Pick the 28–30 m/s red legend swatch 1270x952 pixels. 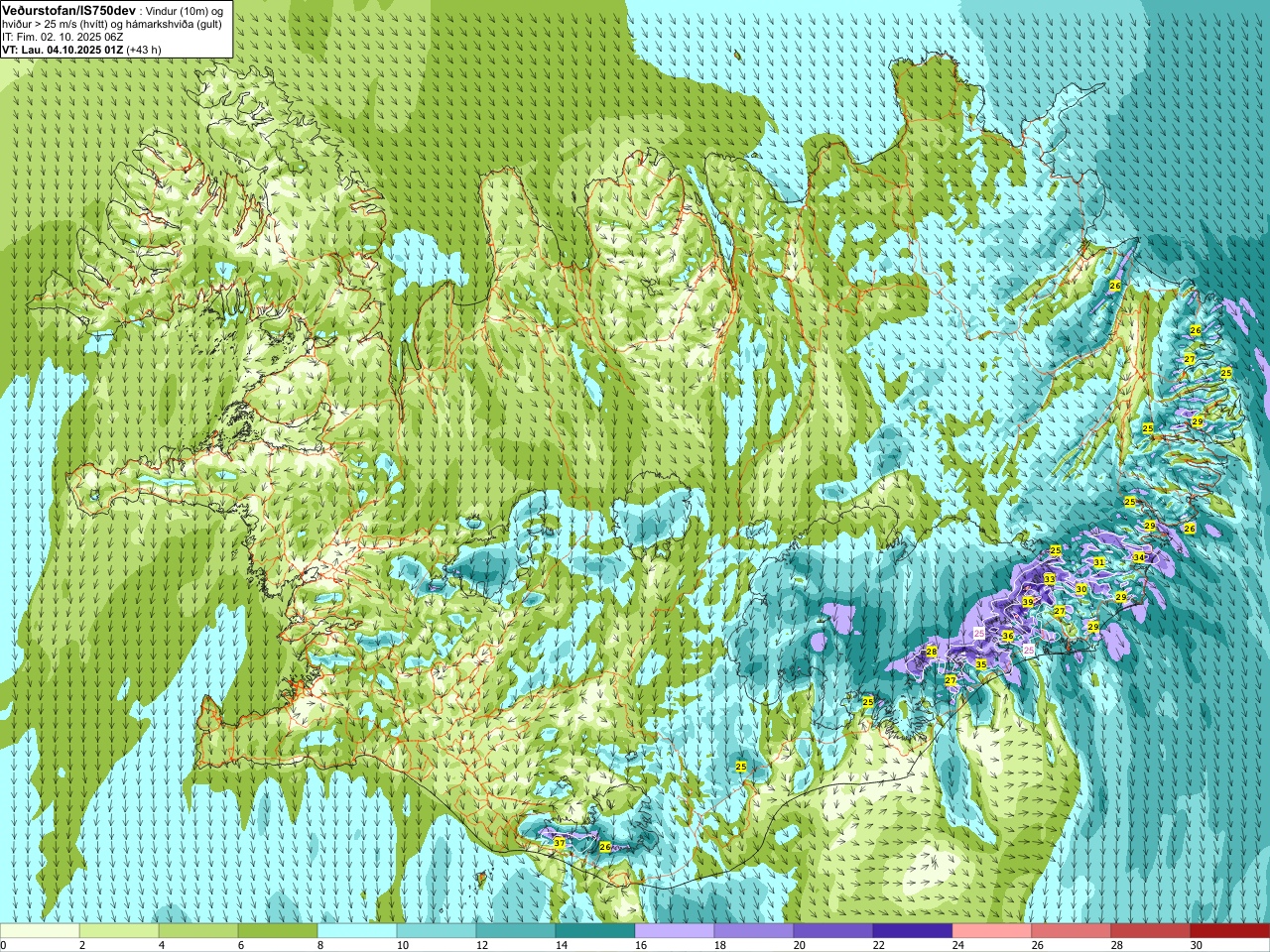tap(1151, 931)
